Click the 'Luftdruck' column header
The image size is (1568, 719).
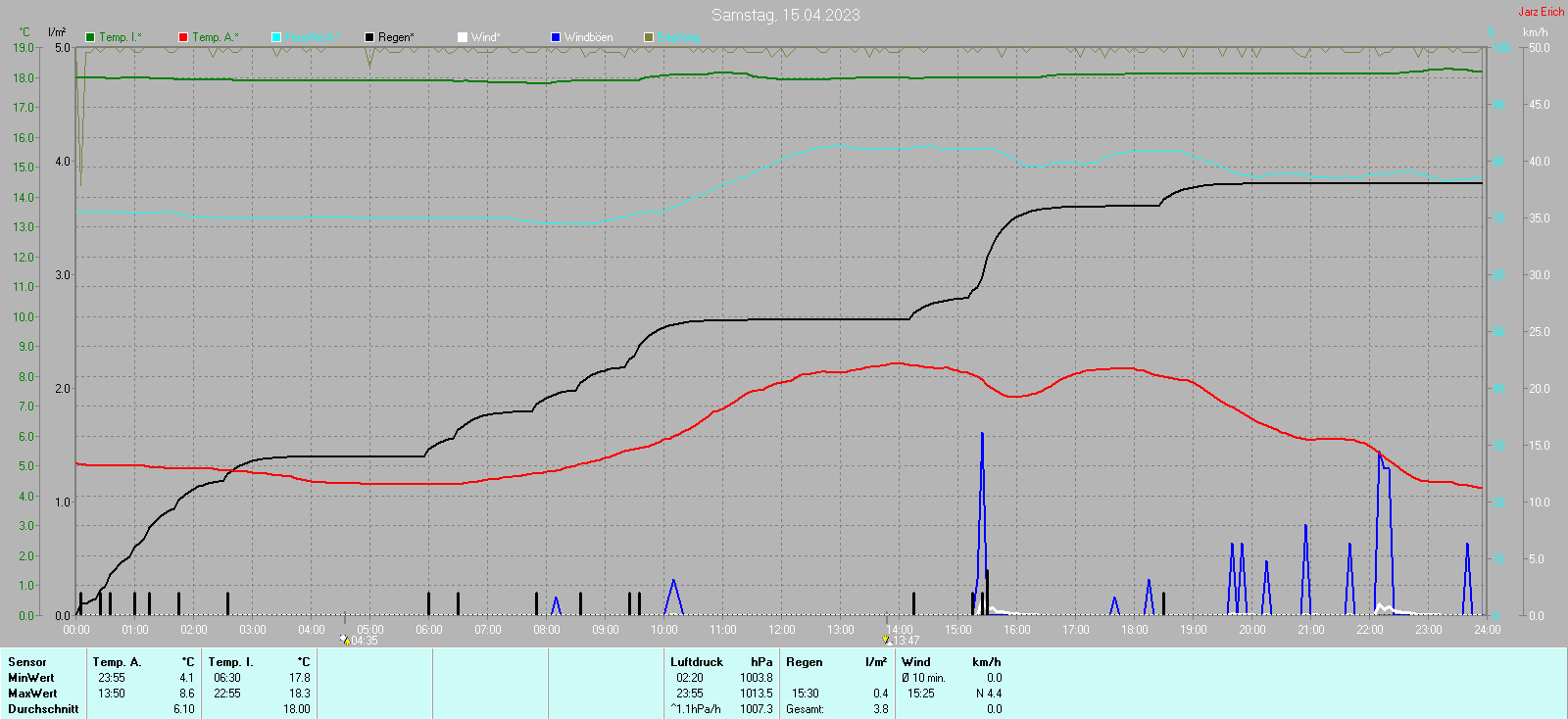click(697, 662)
